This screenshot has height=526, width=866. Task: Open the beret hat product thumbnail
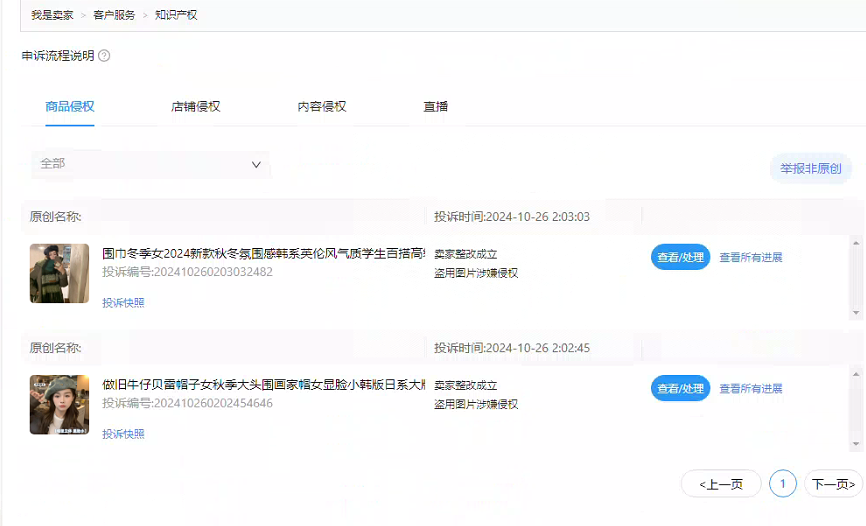click(x=59, y=404)
